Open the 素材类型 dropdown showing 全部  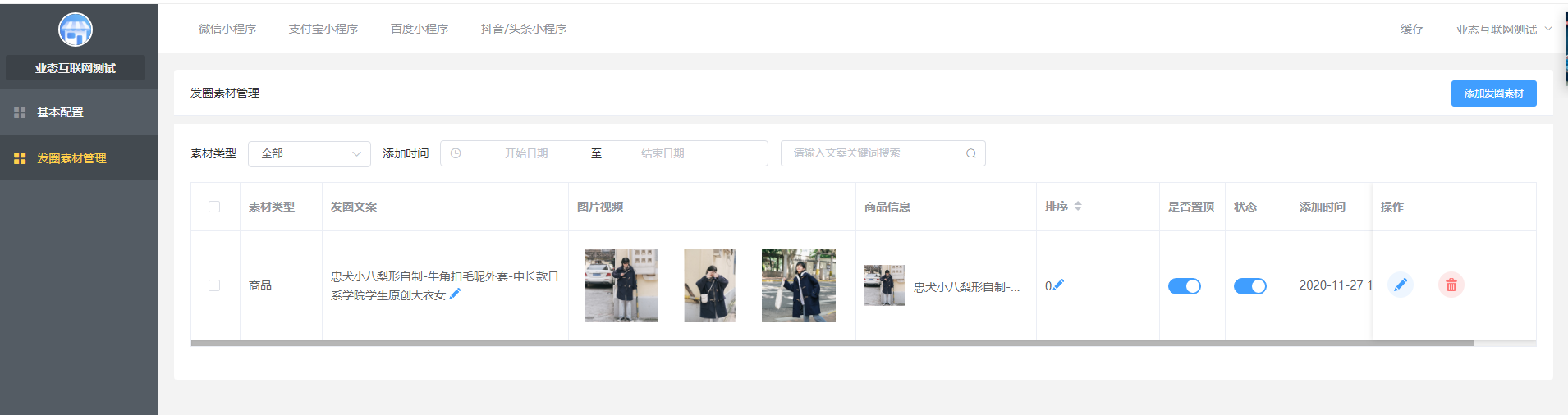point(309,153)
